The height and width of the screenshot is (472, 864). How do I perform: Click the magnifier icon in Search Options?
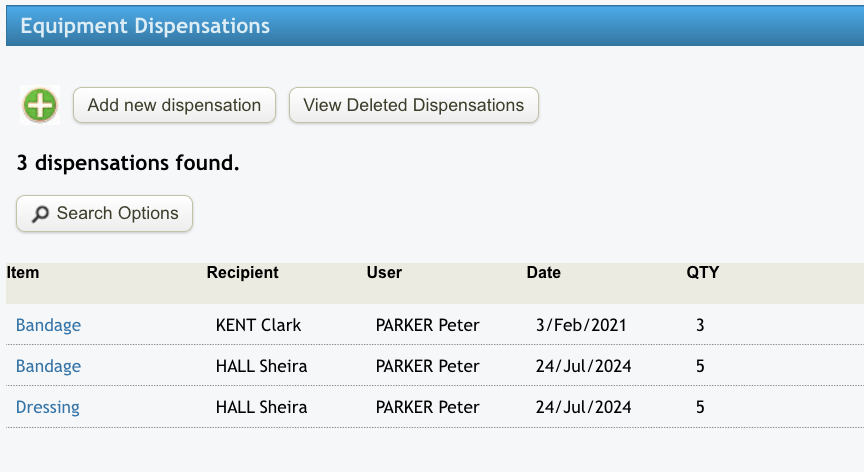(41, 214)
